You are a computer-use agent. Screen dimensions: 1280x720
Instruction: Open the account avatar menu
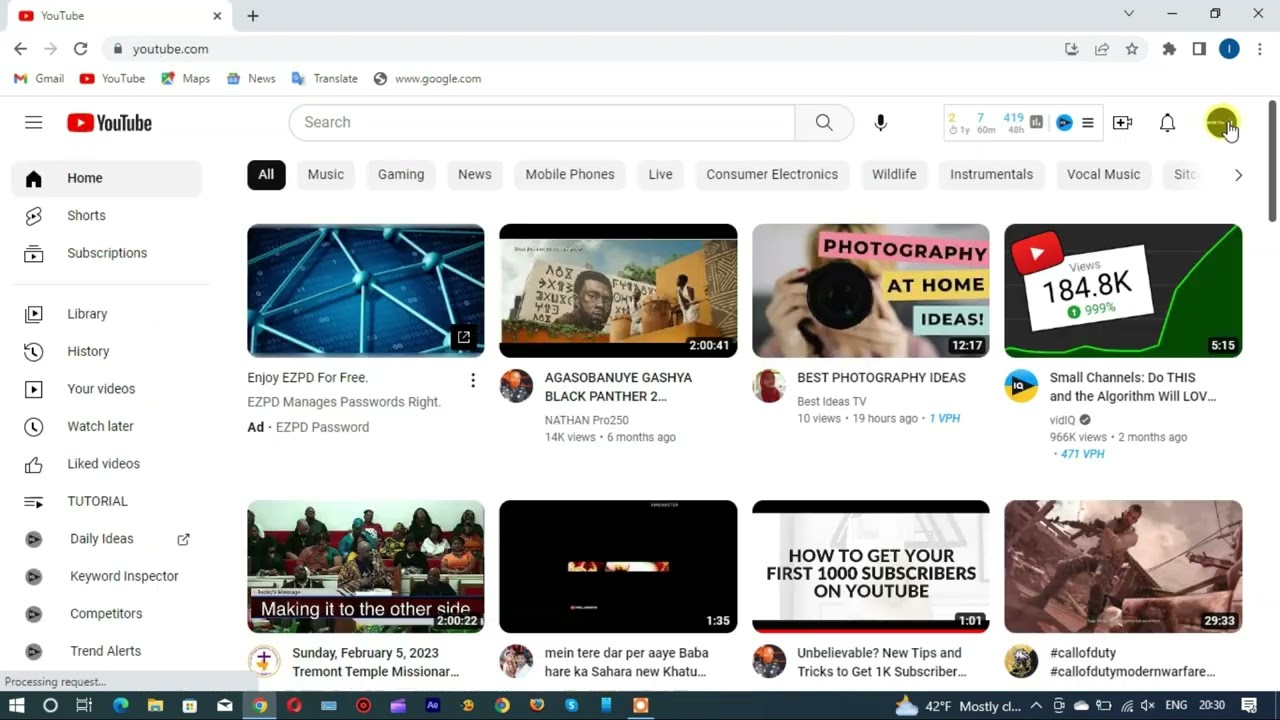point(1221,123)
